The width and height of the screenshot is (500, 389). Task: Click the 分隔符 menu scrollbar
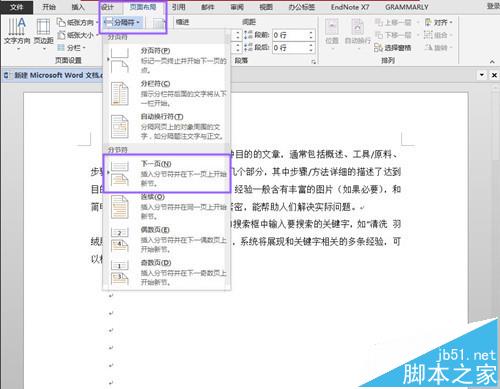(228, 160)
